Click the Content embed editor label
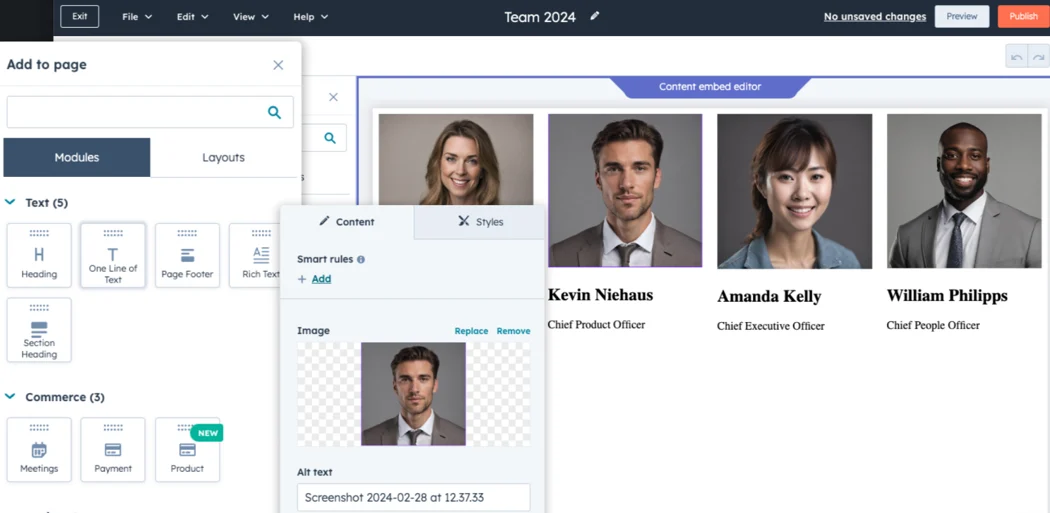The width and height of the screenshot is (1050, 513). coord(710,86)
